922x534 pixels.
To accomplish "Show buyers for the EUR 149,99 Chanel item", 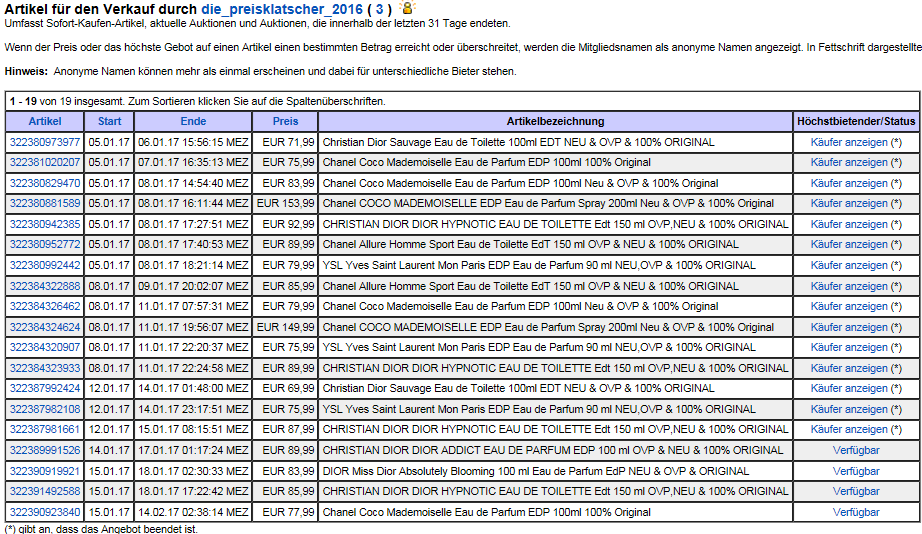I will pyautogui.click(x=848, y=327).
